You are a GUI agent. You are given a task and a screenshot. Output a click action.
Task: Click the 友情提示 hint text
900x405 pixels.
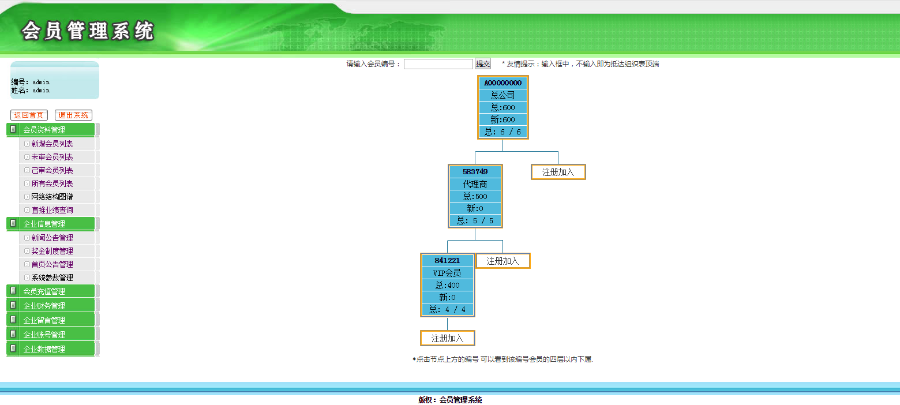pyautogui.click(x=580, y=64)
